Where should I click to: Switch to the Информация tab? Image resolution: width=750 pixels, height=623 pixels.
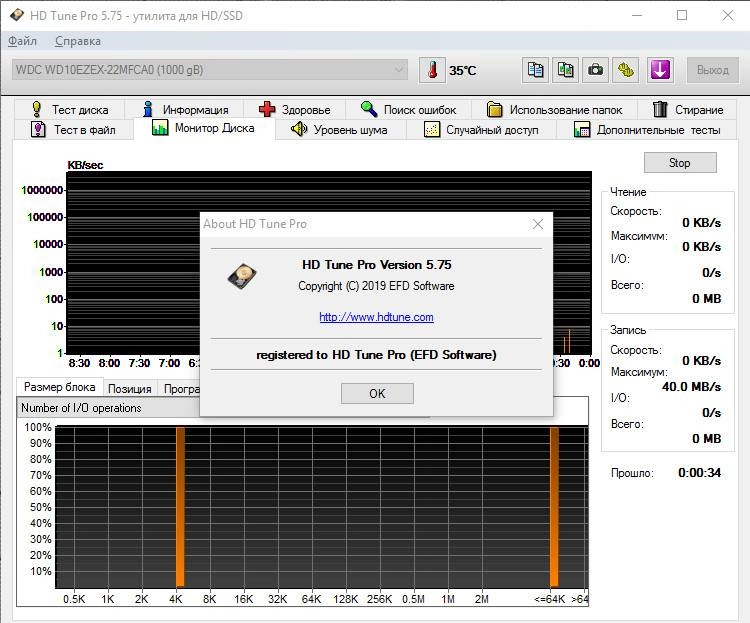coord(185,110)
